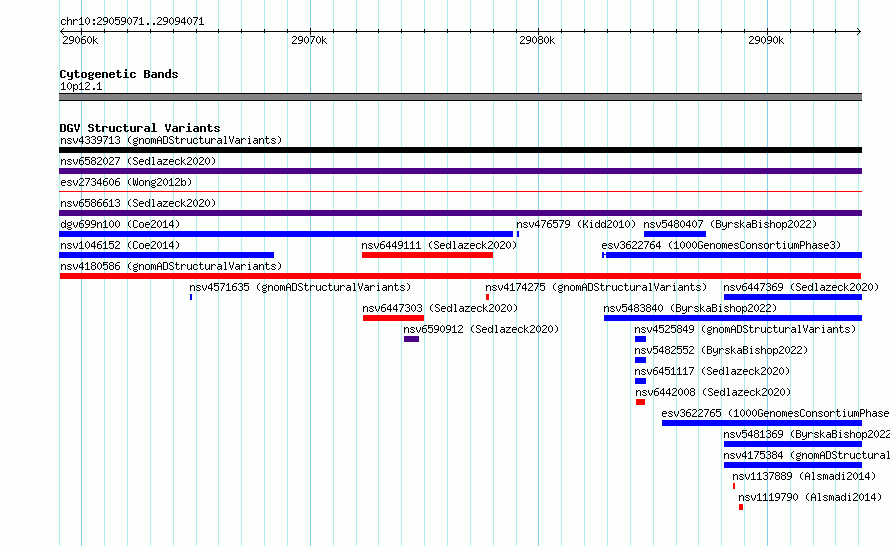The width and height of the screenshot is (890, 546).
Task: Click the DGV Structural Variants track title
Action: coord(140,128)
